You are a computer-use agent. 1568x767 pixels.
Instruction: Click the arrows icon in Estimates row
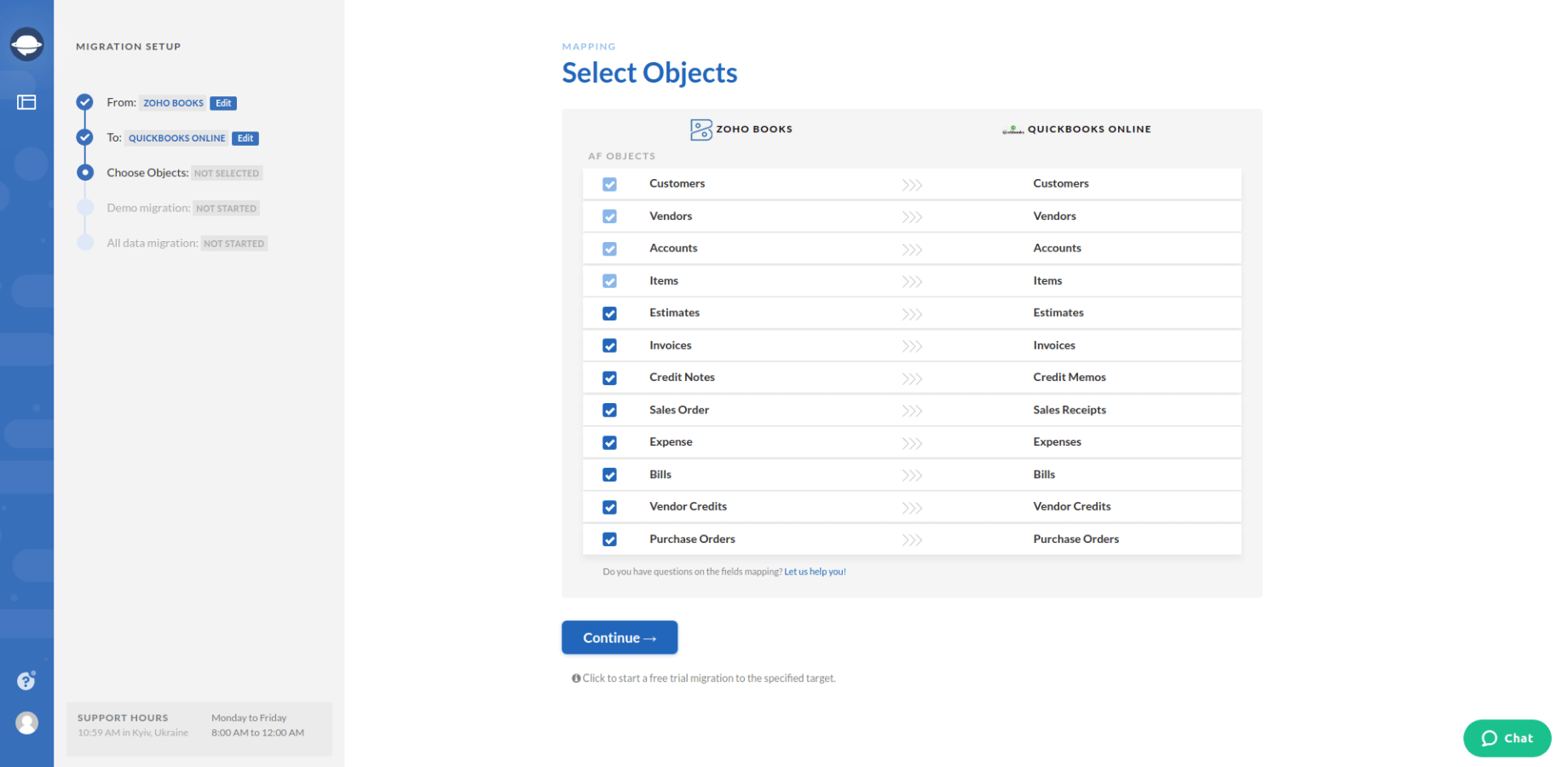912,314
